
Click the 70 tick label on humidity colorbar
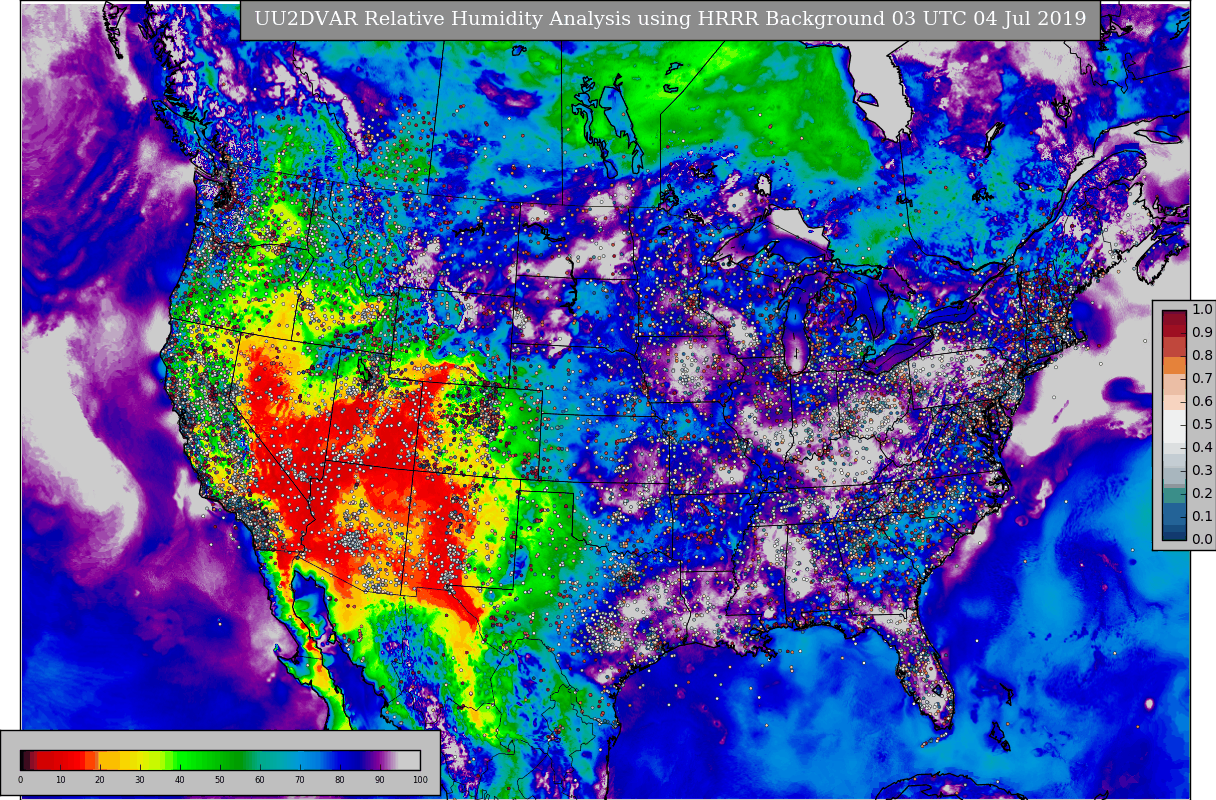tap(300, 780)
